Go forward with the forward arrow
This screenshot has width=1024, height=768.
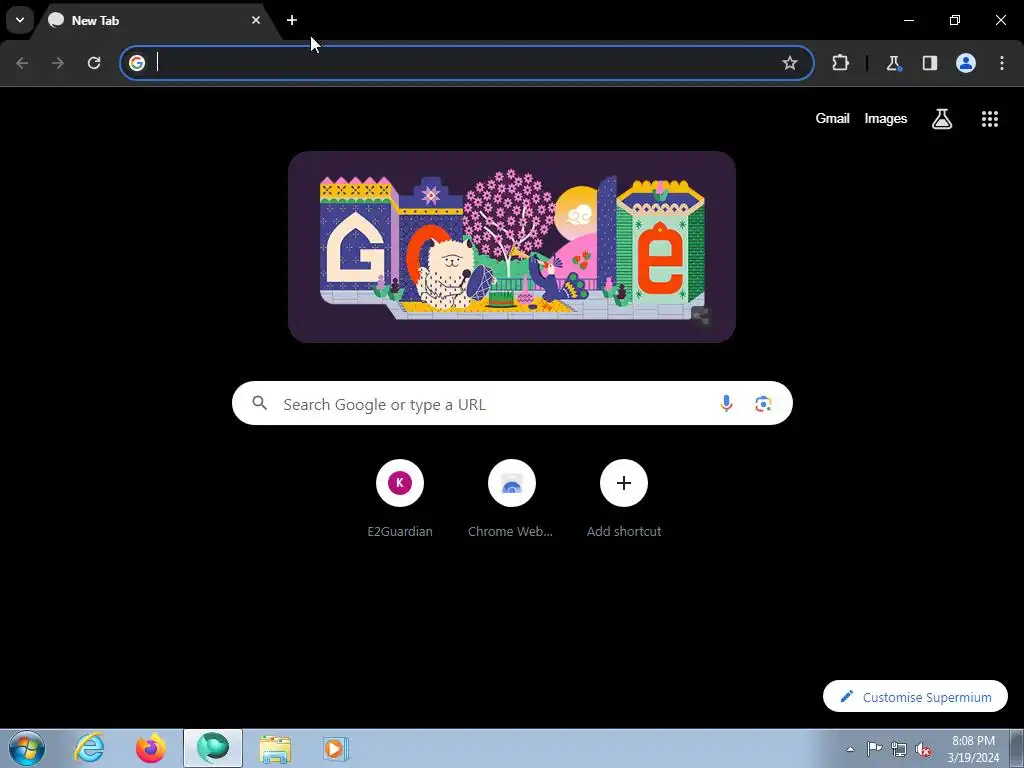coord(58,63)
